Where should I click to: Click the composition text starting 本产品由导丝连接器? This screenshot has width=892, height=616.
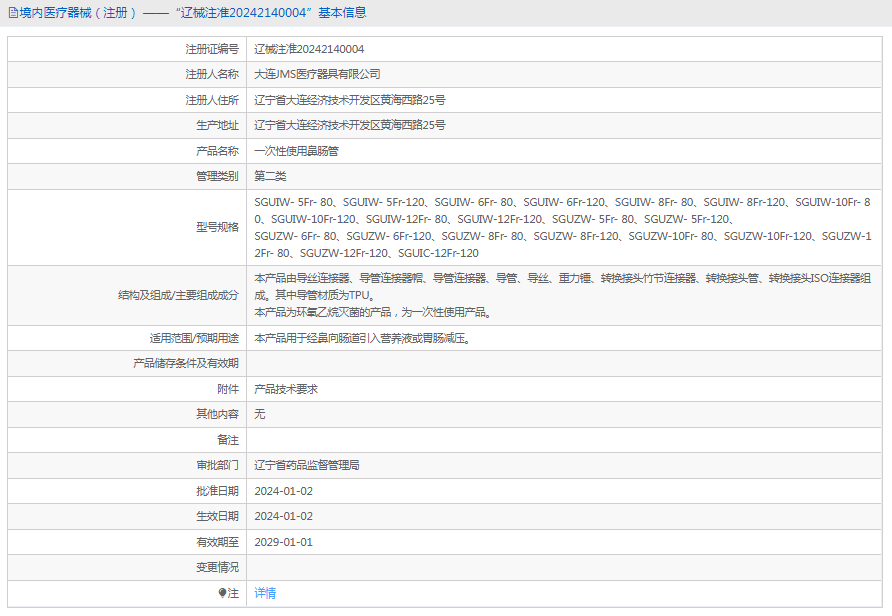point(563,295)
